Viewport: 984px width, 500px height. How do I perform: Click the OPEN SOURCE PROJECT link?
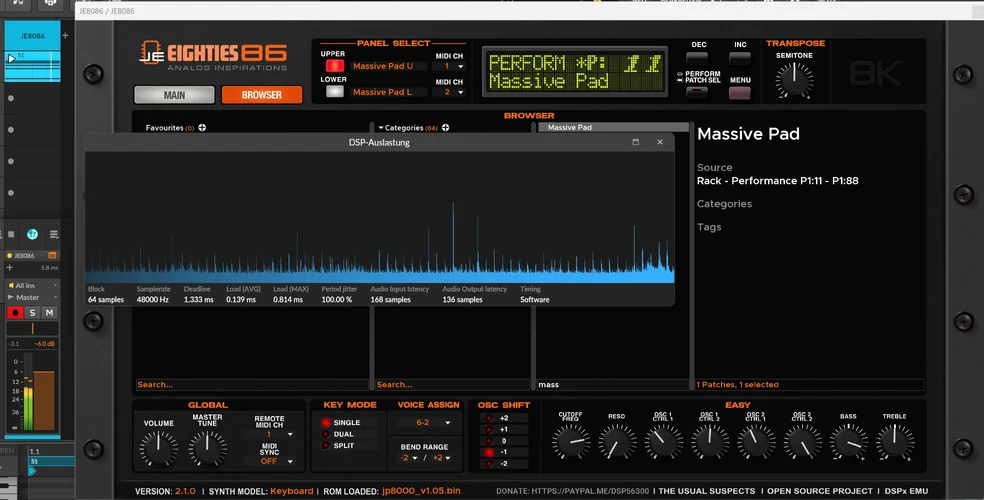820,491
